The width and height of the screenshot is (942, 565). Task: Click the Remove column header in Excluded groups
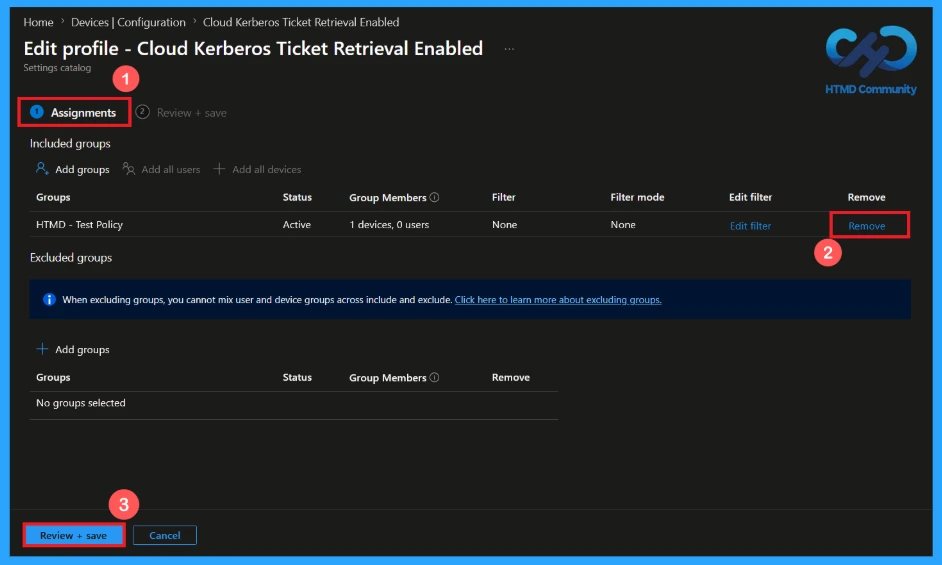(x=511, y=377)
